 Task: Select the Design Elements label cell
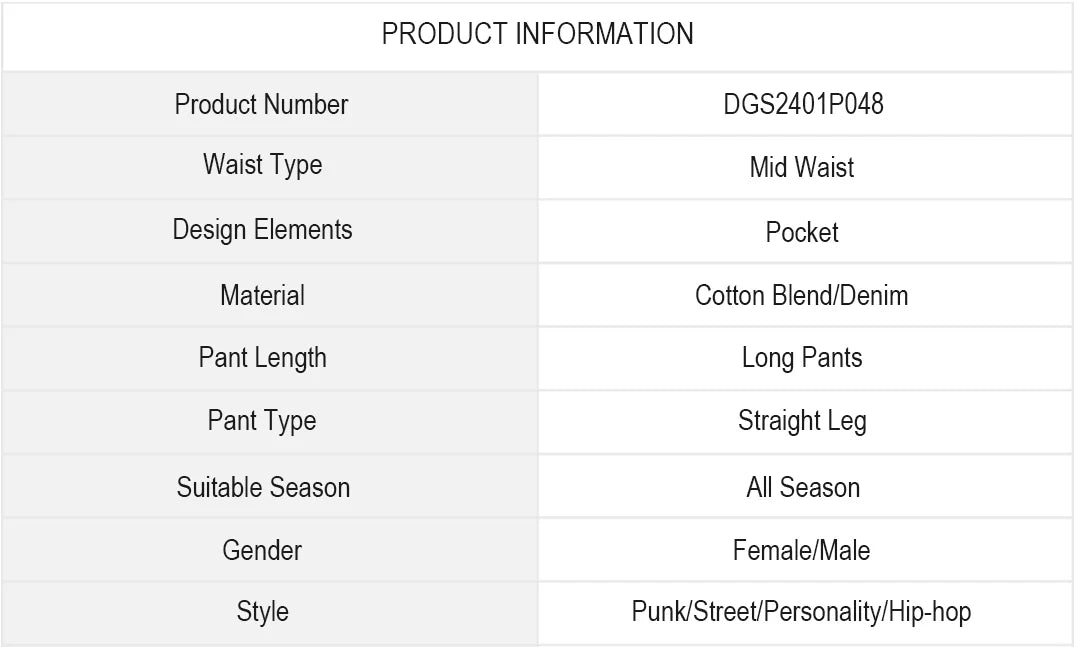[262, 230]
